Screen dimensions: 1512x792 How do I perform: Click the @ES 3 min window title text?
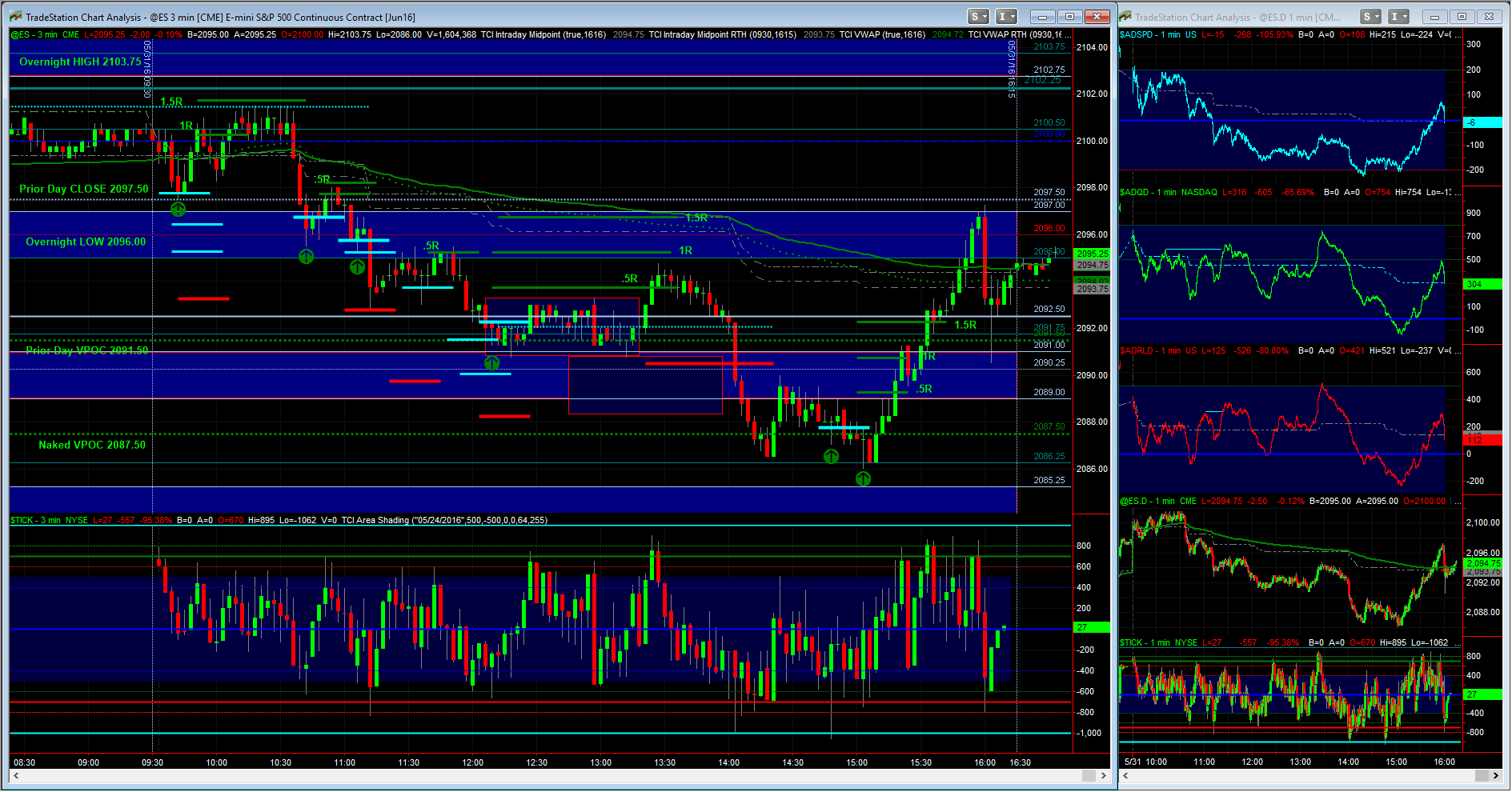pyautogui.click(x=220, y=17)
